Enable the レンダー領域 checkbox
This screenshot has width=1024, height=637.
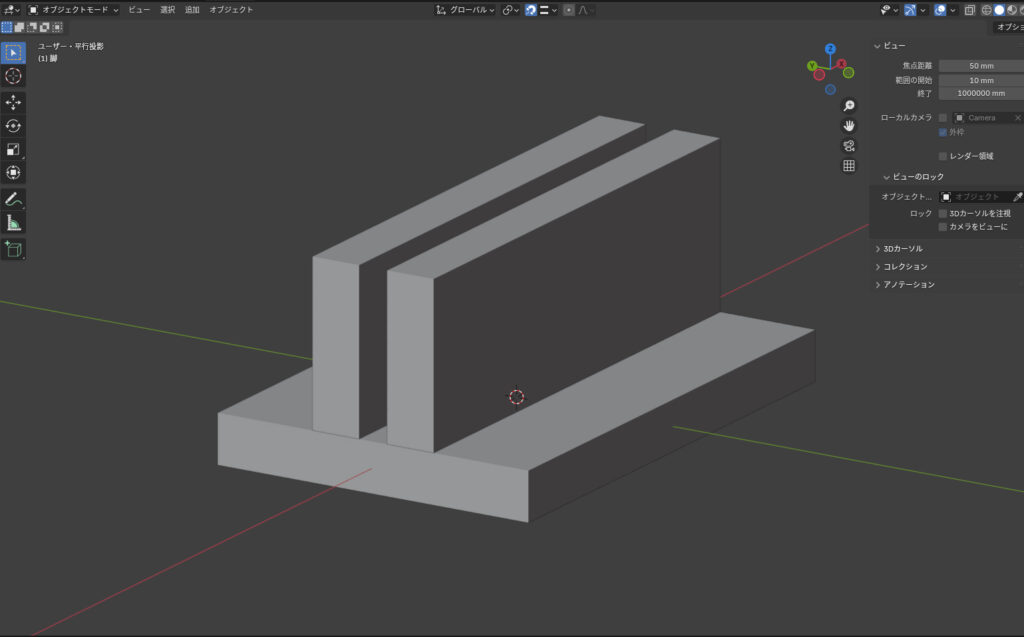pyautogui.click(x=943, y=155)
